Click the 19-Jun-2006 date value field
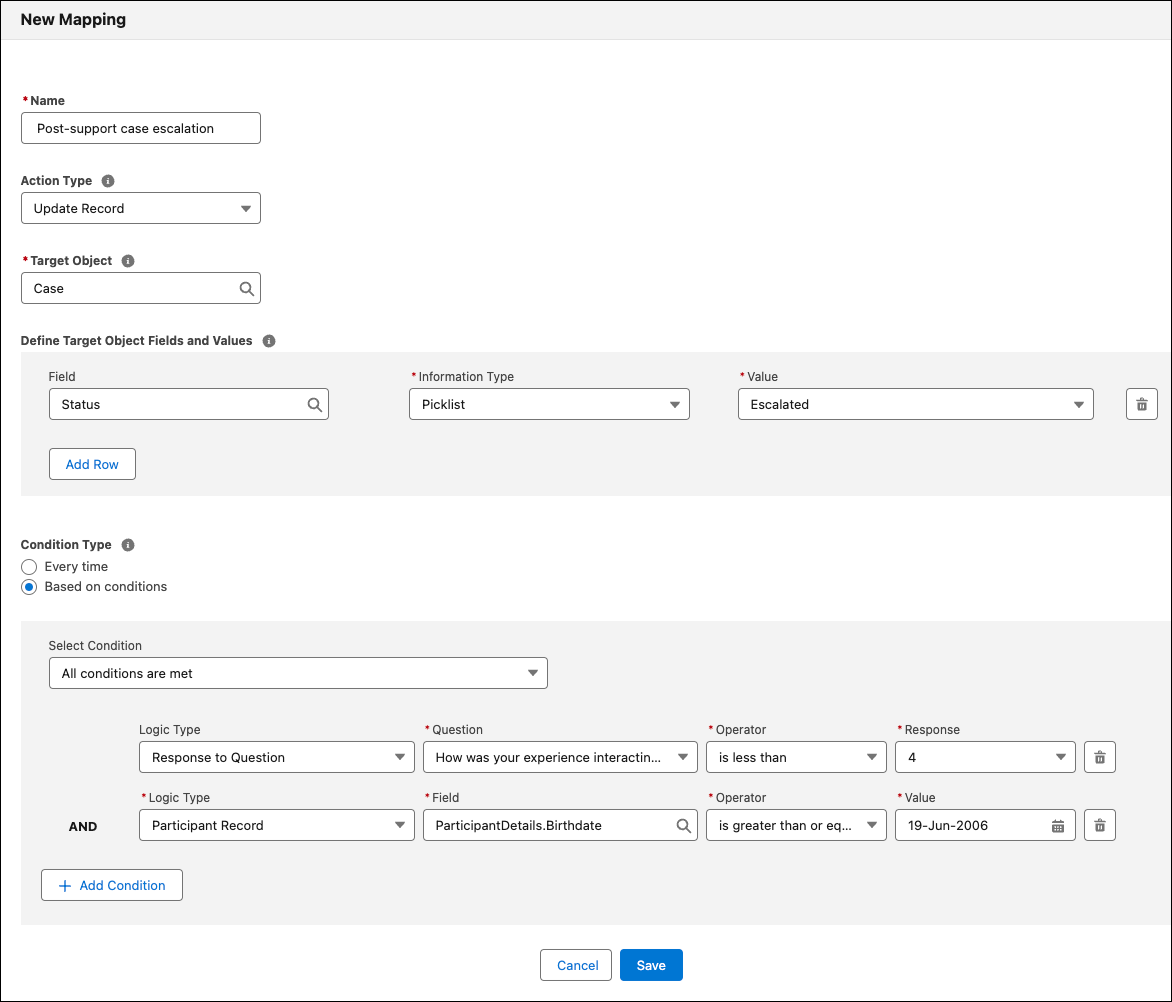 [985, 825]
